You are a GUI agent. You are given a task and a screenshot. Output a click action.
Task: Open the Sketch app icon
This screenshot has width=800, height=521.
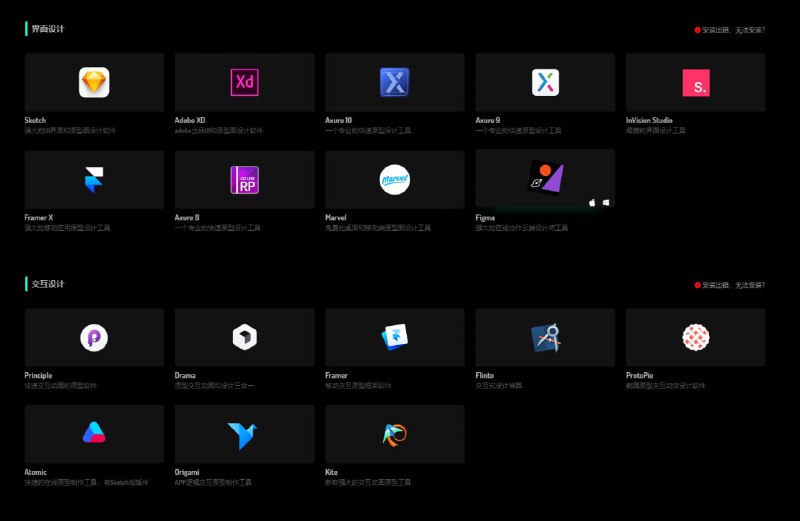click(x=94, y=82)
